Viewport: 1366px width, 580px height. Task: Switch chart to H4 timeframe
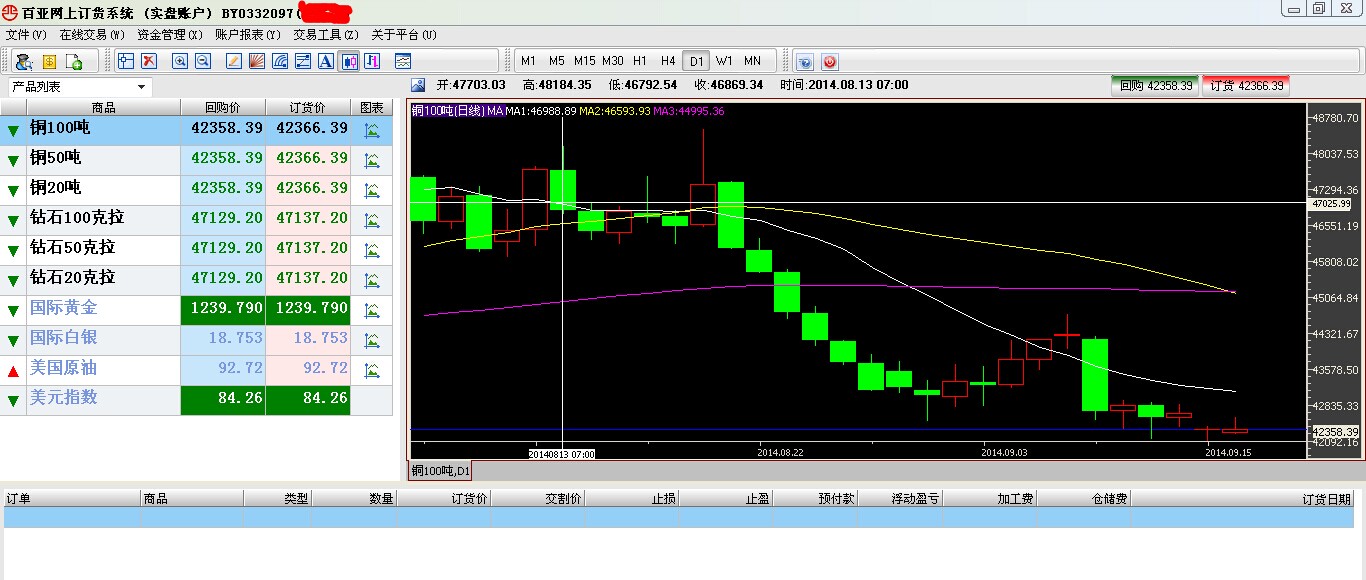coord(668,61)
